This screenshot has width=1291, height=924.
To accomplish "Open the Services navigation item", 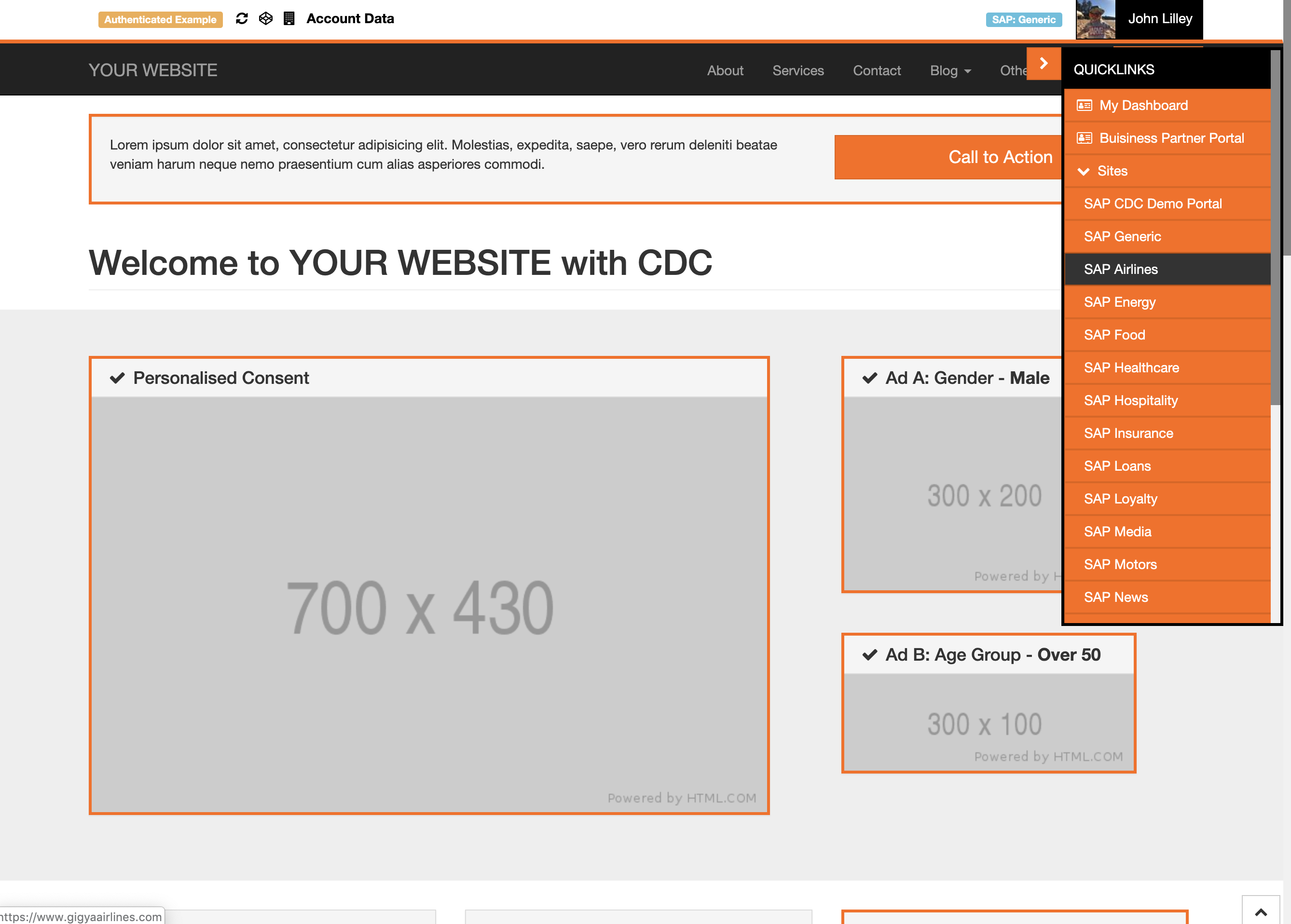I will (x=797, y=70).
